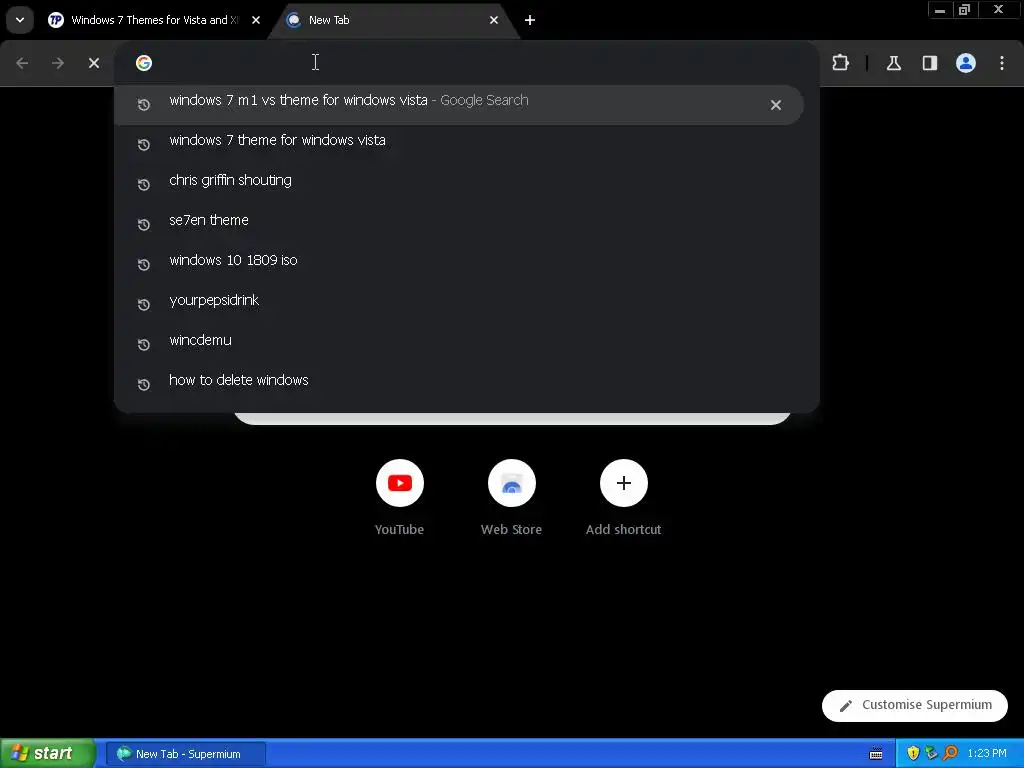Open the three-dot browser menu
The width and height of the screenshot is (1024, 768).
(1002, 63)
